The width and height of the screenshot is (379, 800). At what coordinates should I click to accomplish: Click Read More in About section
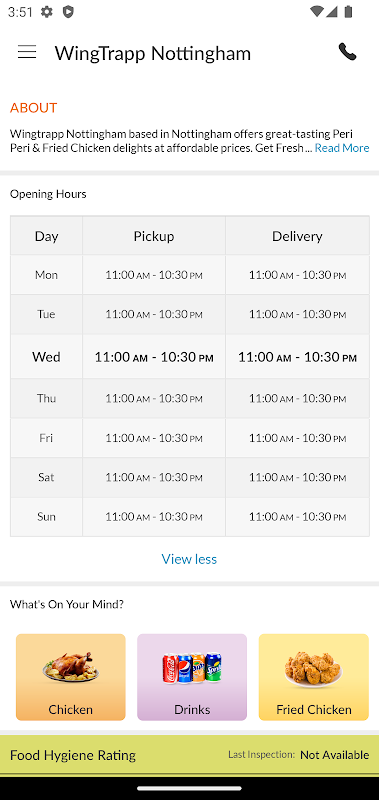point(342,148)
